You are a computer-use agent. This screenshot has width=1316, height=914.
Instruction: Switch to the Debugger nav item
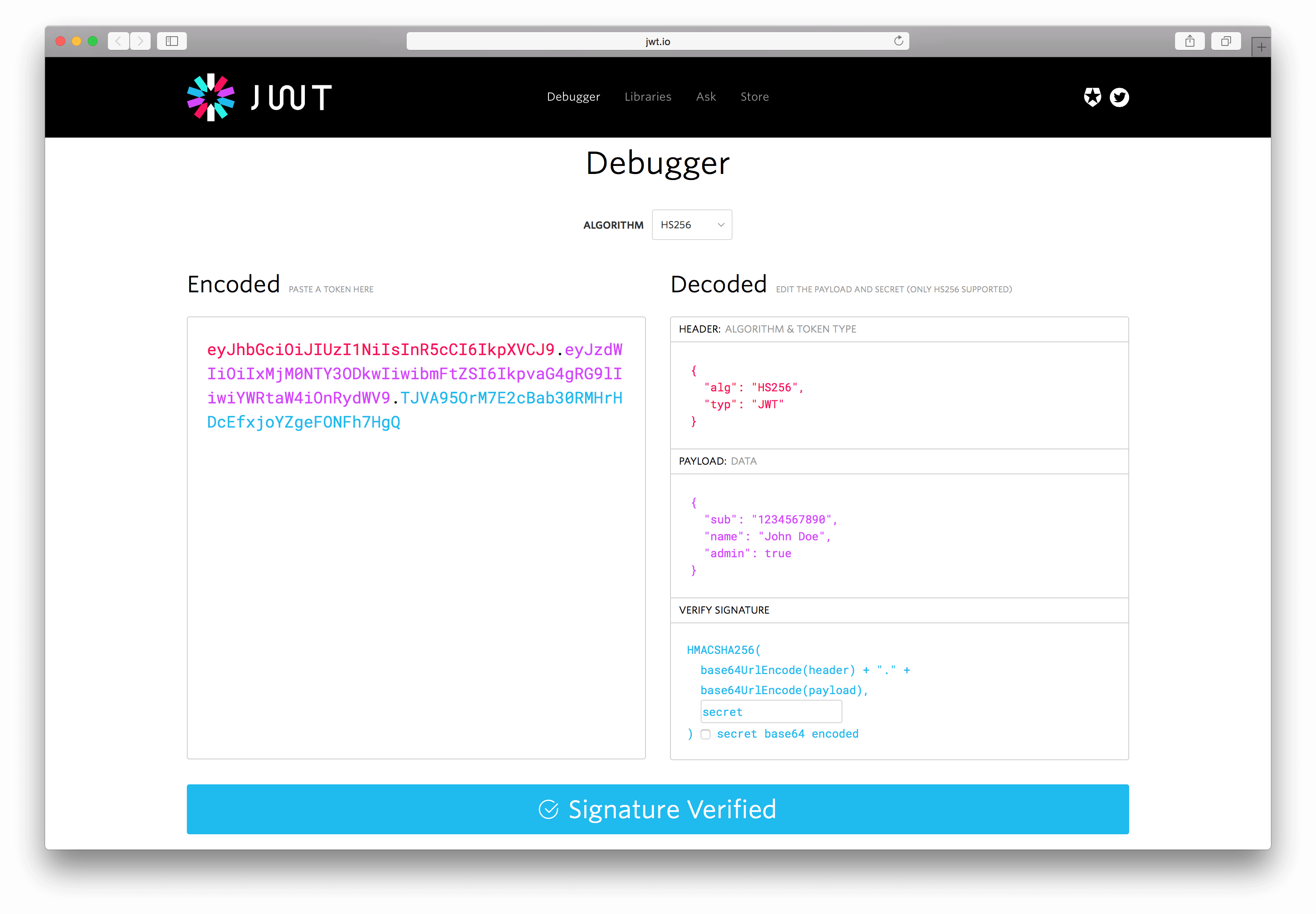[573, 97]
